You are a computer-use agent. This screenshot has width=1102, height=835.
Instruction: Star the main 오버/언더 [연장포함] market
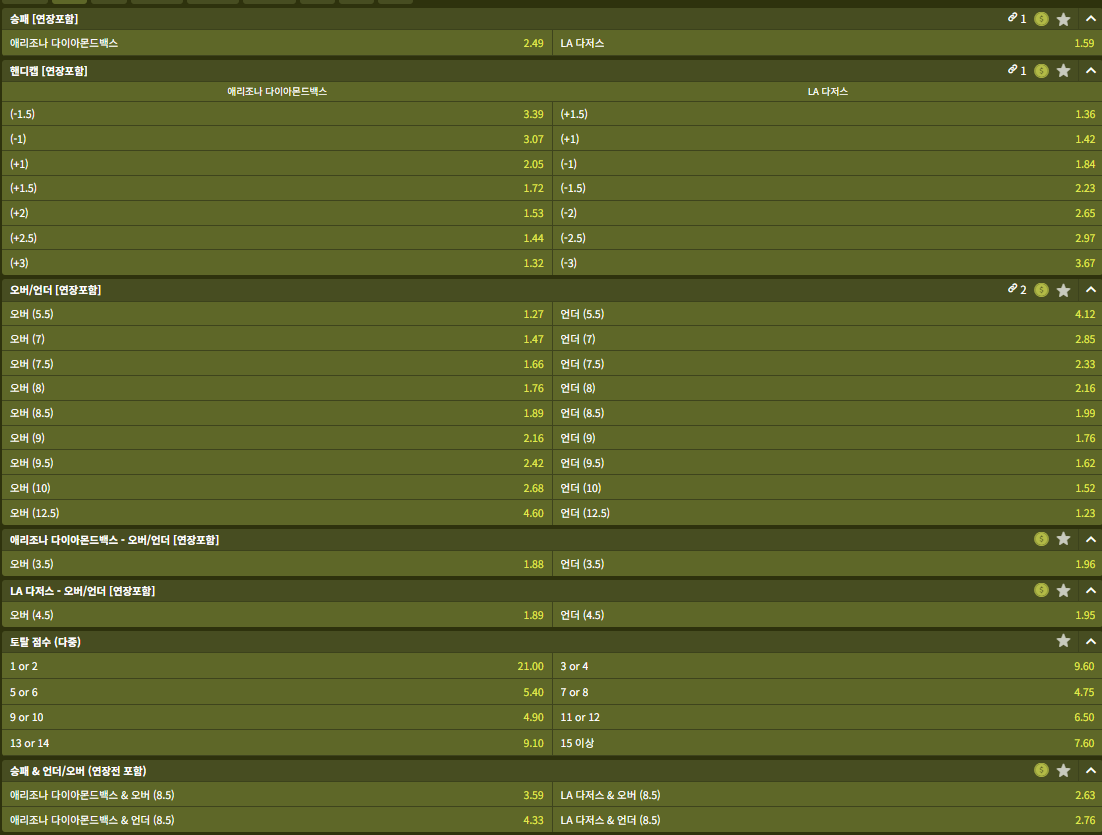click(x=1063, y=290)
